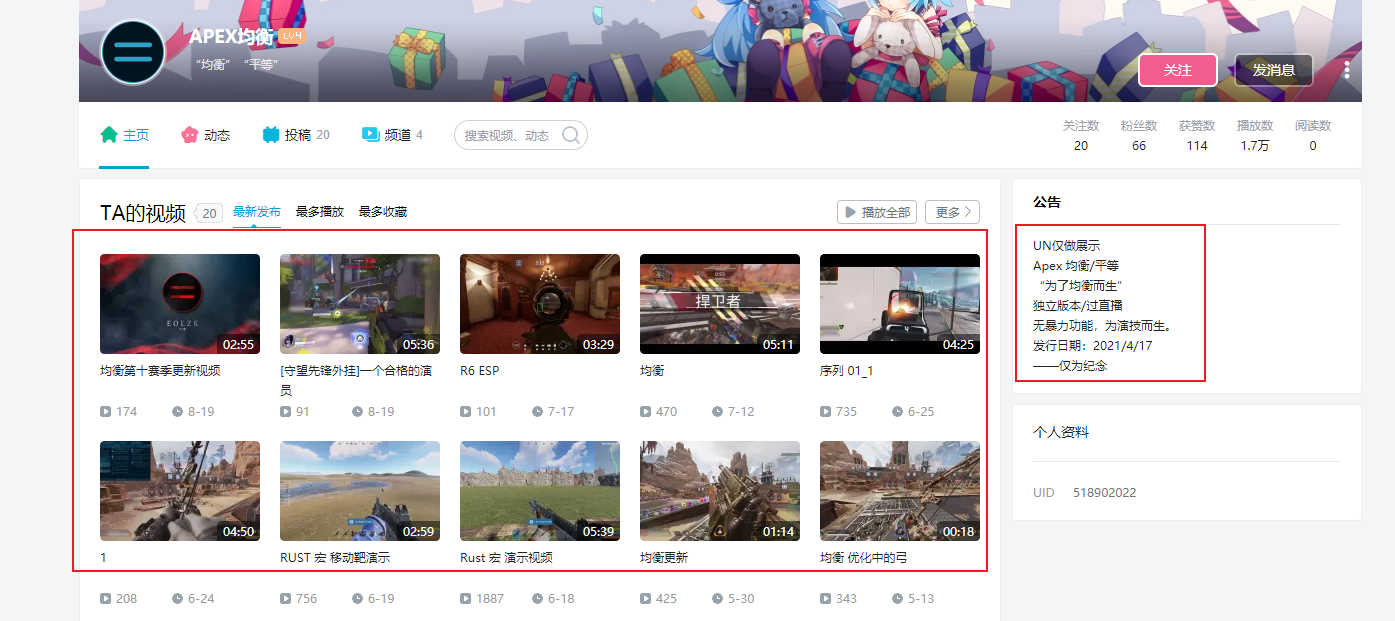The image size is (1395, 621).
Task: Open 粉丝数 66 stat
Action: tap(1139, 136)
